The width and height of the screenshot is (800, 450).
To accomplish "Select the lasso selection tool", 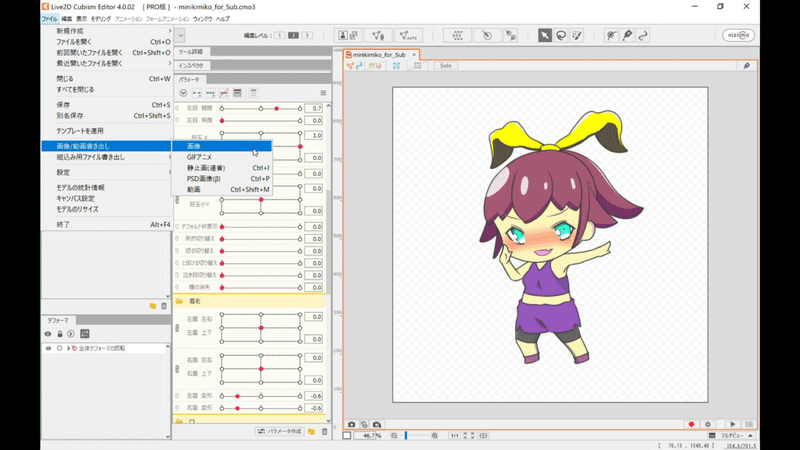I will pos(561,35).
